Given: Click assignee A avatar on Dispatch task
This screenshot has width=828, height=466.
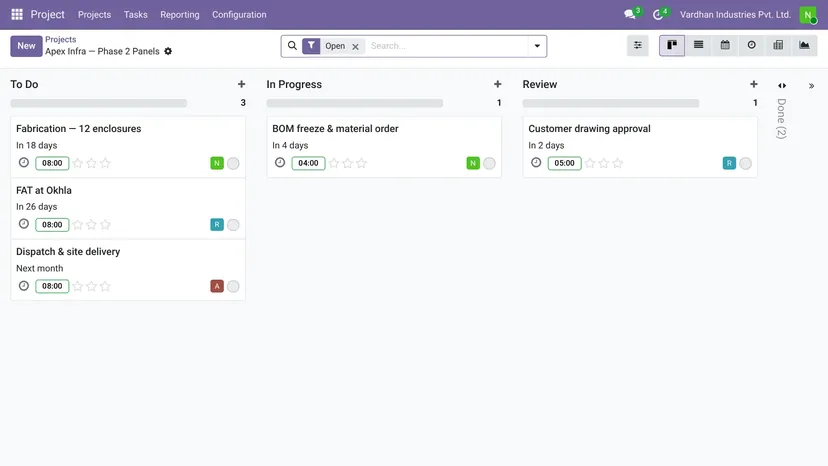Looking at the screenshot, I should coord(217,286).
